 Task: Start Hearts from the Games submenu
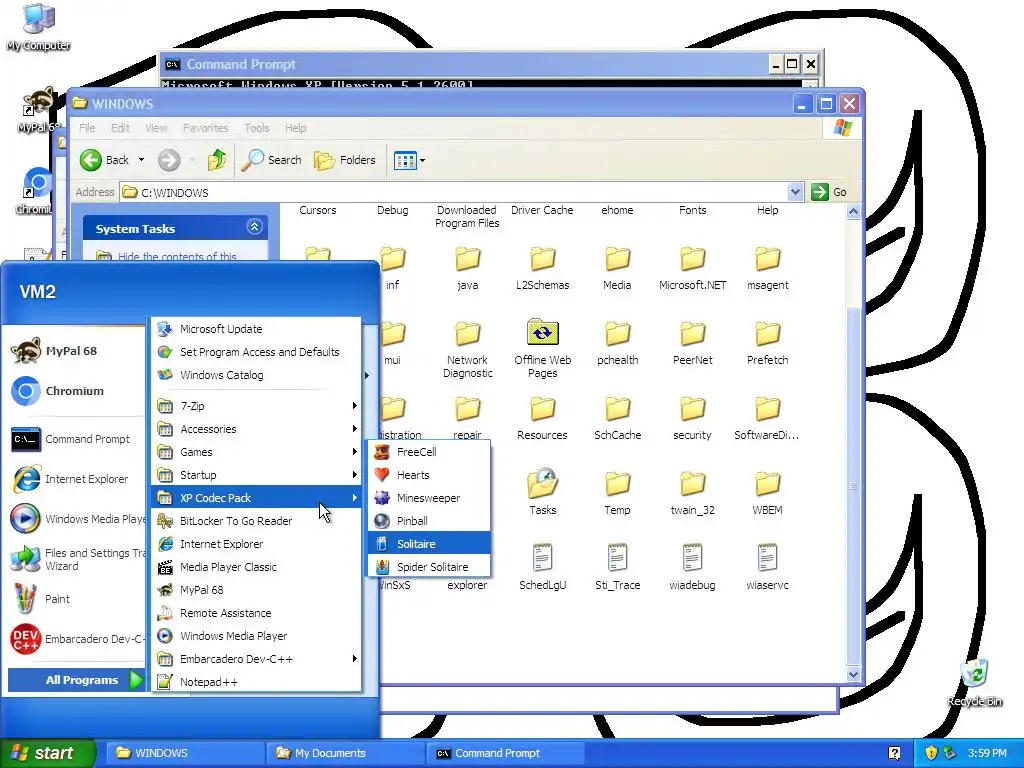coord(428,475)
